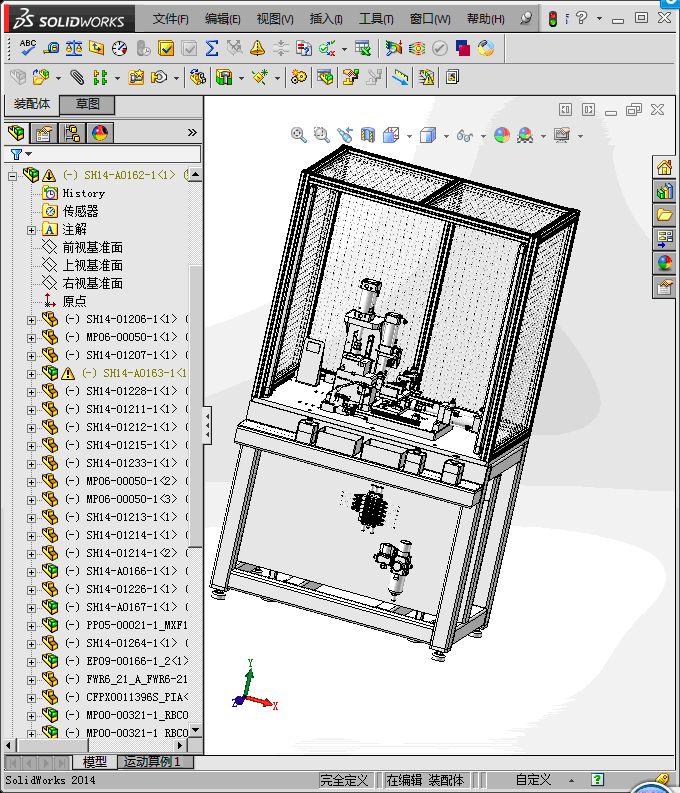Select 原点 origin in tree
Screen dimensions: 680x793
click(74, 301)
